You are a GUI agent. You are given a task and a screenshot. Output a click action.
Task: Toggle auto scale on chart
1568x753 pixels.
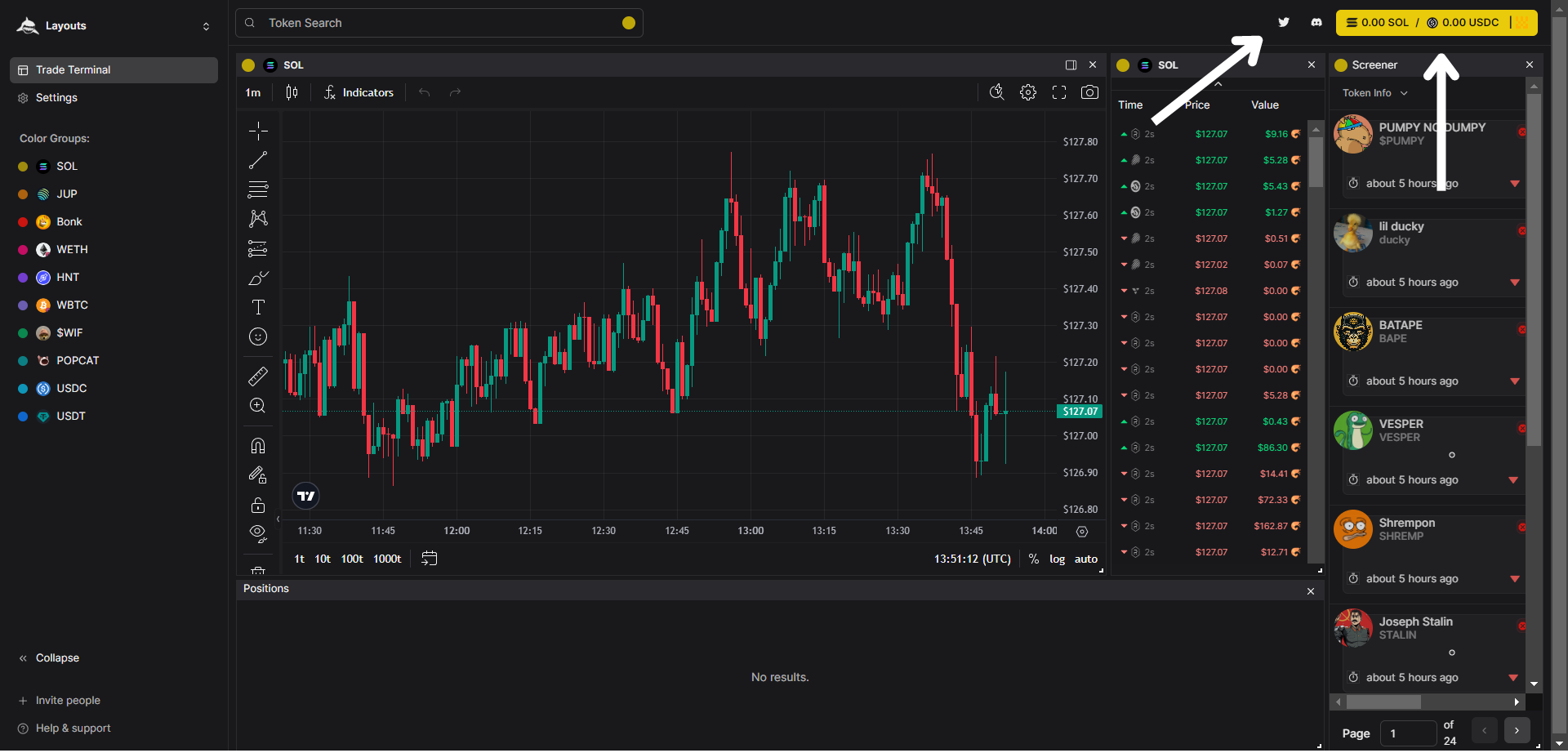[x=1085, y=559]
